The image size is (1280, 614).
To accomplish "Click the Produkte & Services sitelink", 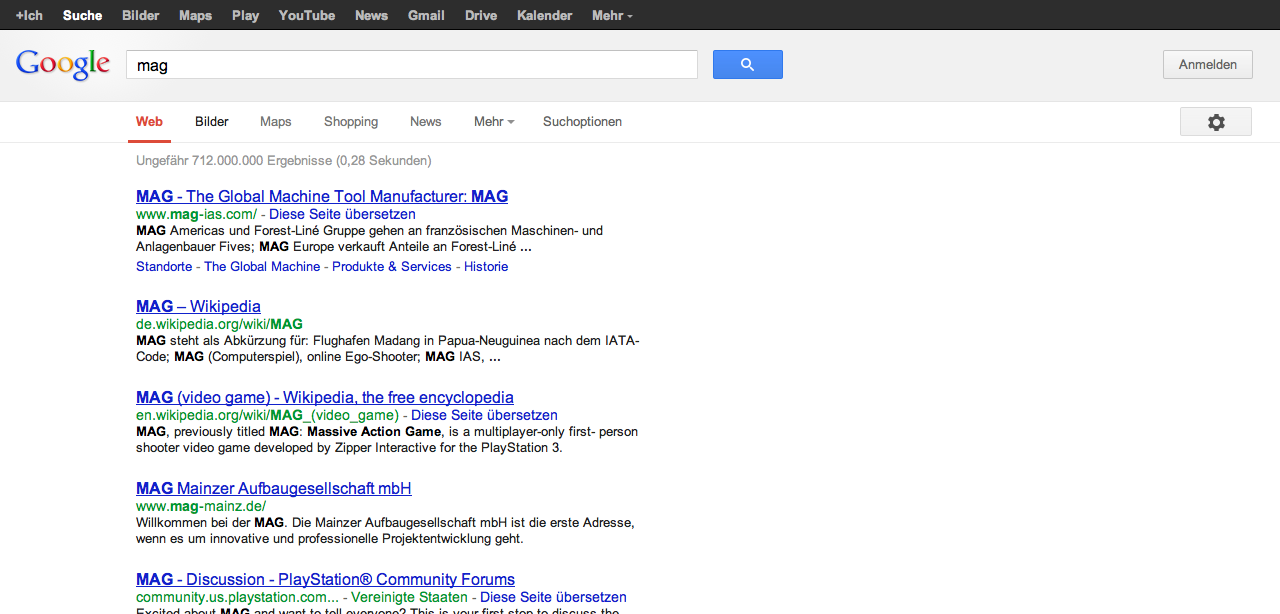I will pyautogui.click(x=392, y=267).
